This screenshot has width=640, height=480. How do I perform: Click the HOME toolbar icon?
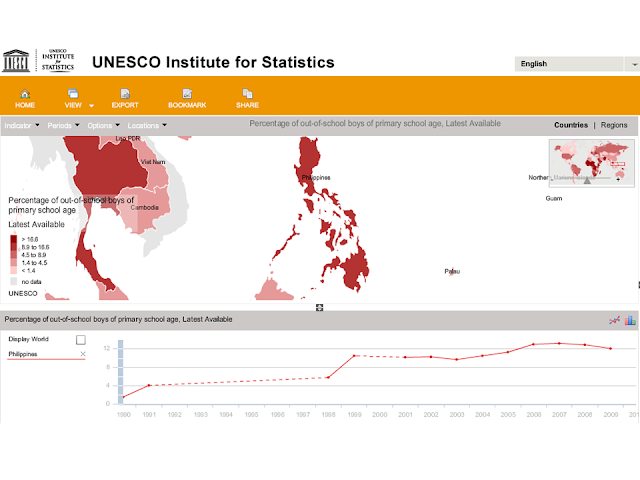[25, 99]
